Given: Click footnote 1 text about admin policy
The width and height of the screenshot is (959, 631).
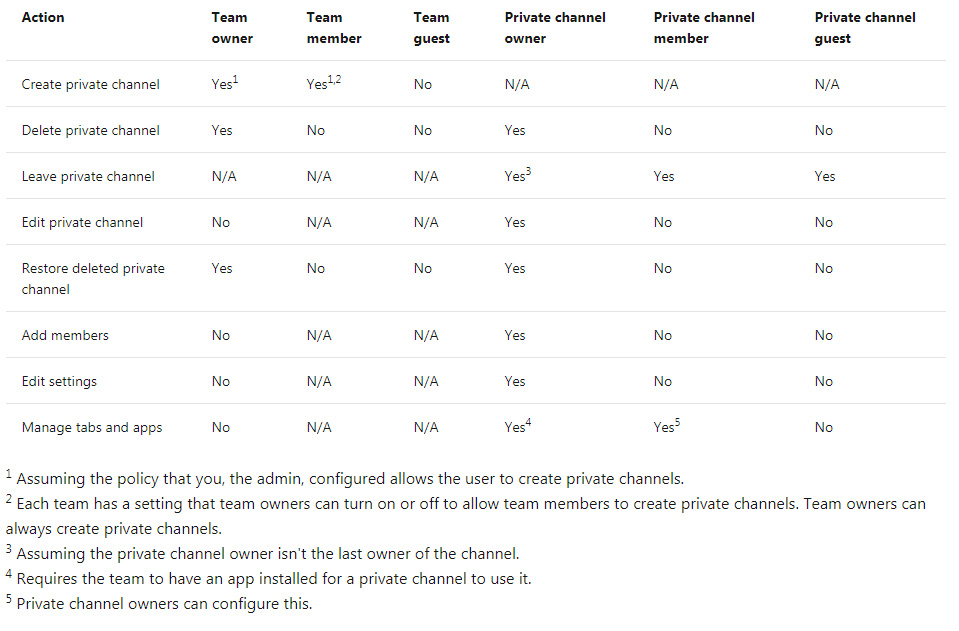Looking at the screenshot, I should pos(350,479).
